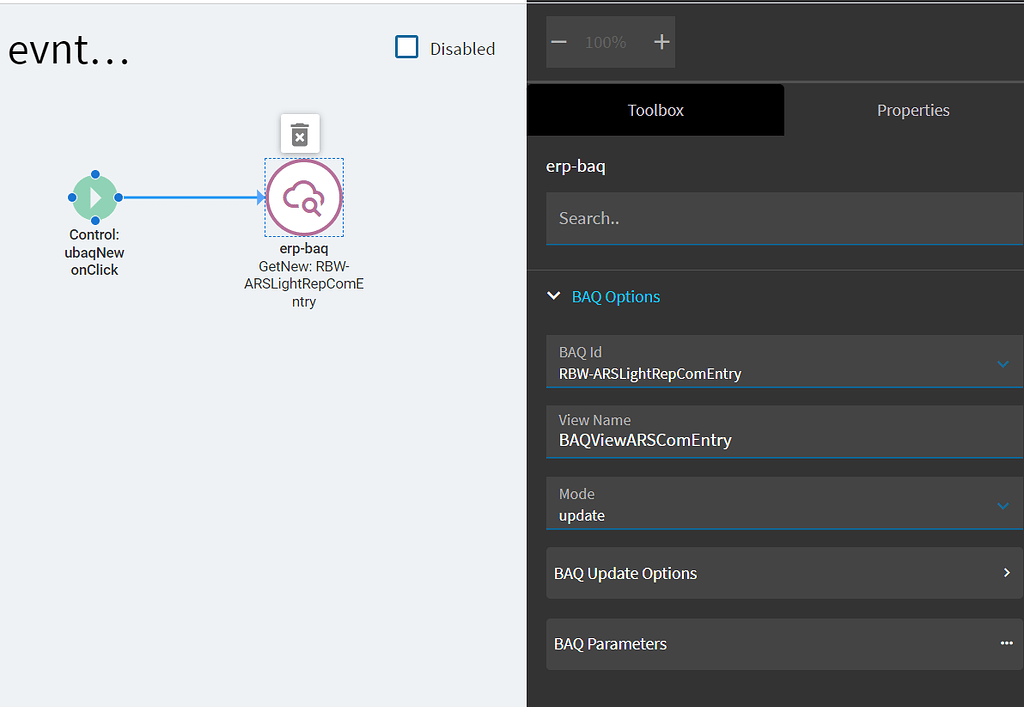Switch to the Toolbox tab
Screen dimensions: 1024x707
655,110
